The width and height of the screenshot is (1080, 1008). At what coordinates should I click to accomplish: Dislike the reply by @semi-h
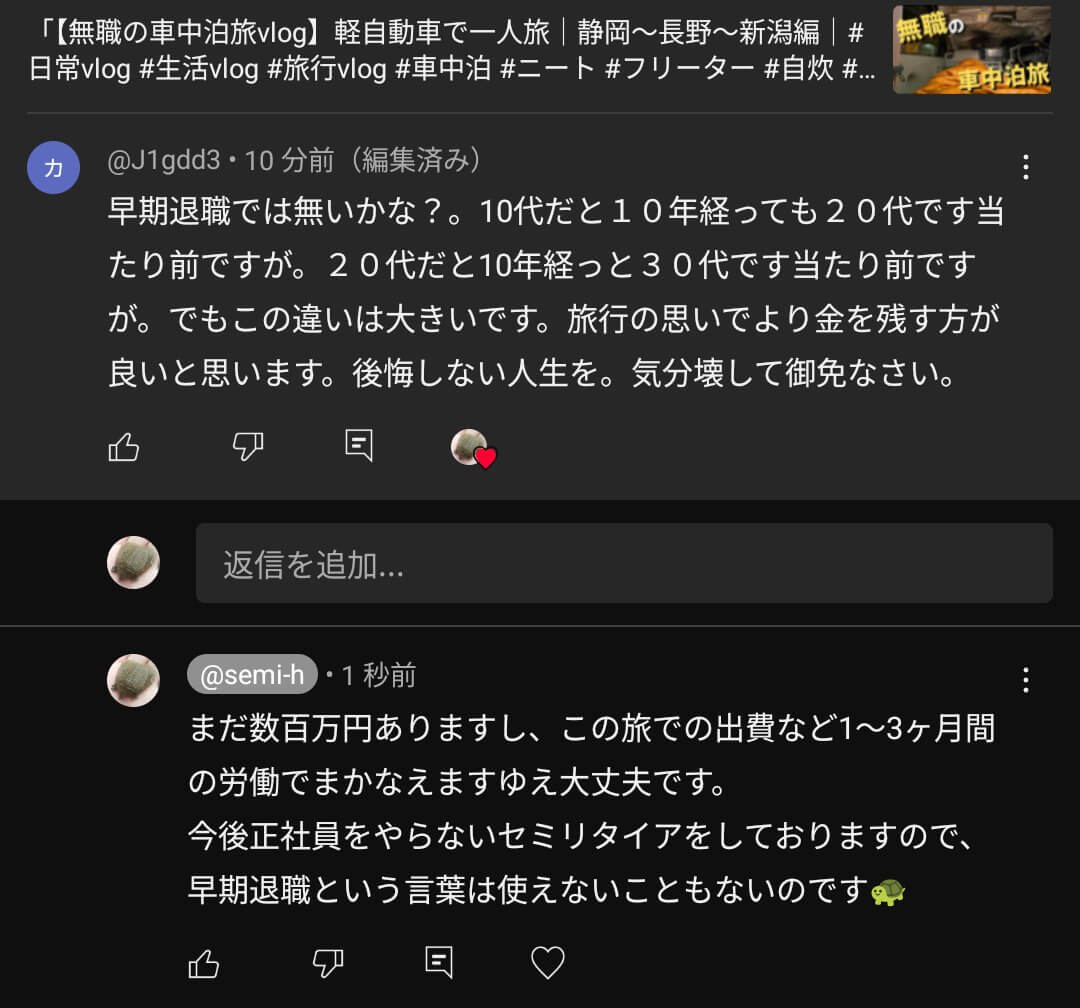328,963
